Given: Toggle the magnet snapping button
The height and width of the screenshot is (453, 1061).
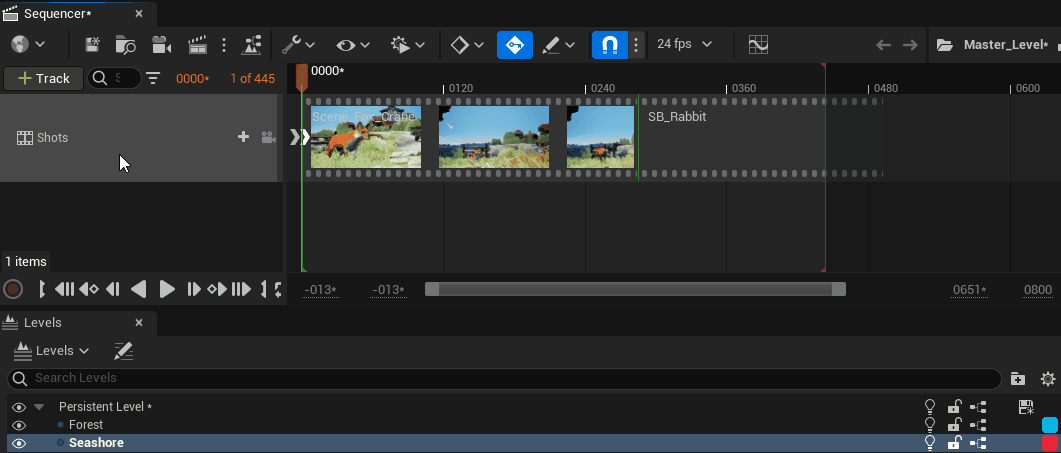Looking at the screenshot, I should click(x=609, y=45).
